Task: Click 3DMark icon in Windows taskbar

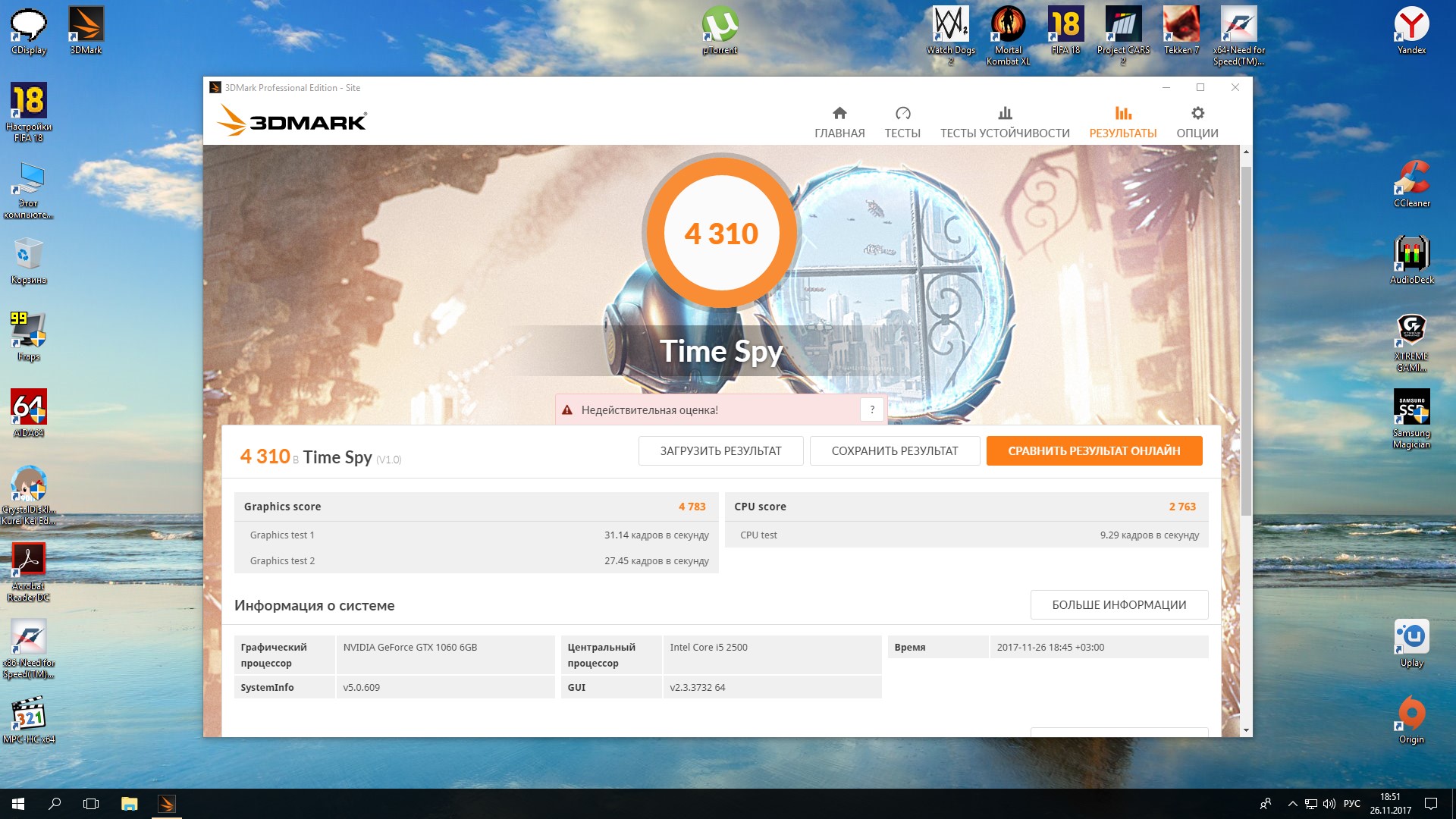Action: click(x=167, y=804)
